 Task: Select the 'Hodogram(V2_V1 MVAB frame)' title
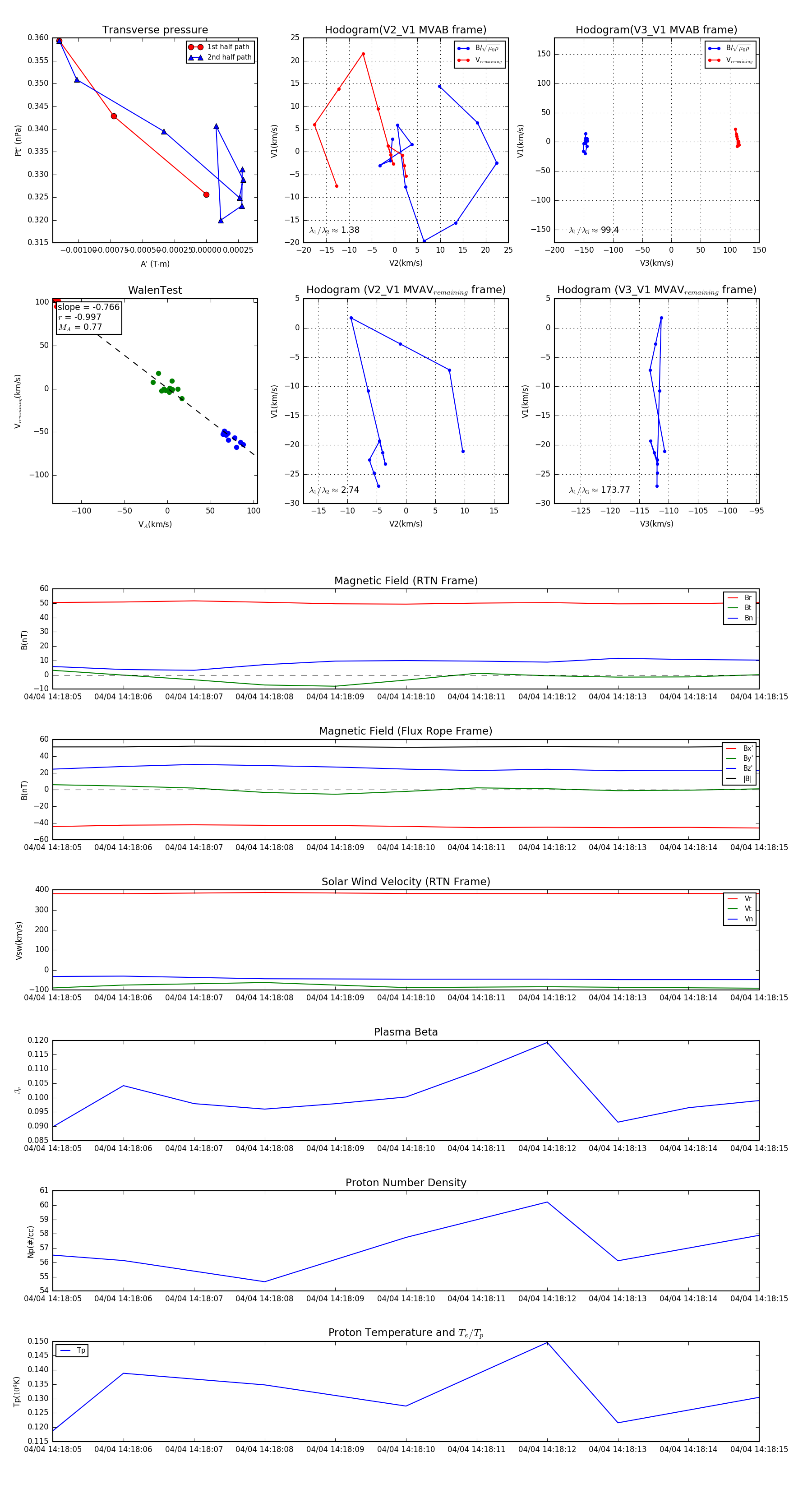(x=406, y=30)
